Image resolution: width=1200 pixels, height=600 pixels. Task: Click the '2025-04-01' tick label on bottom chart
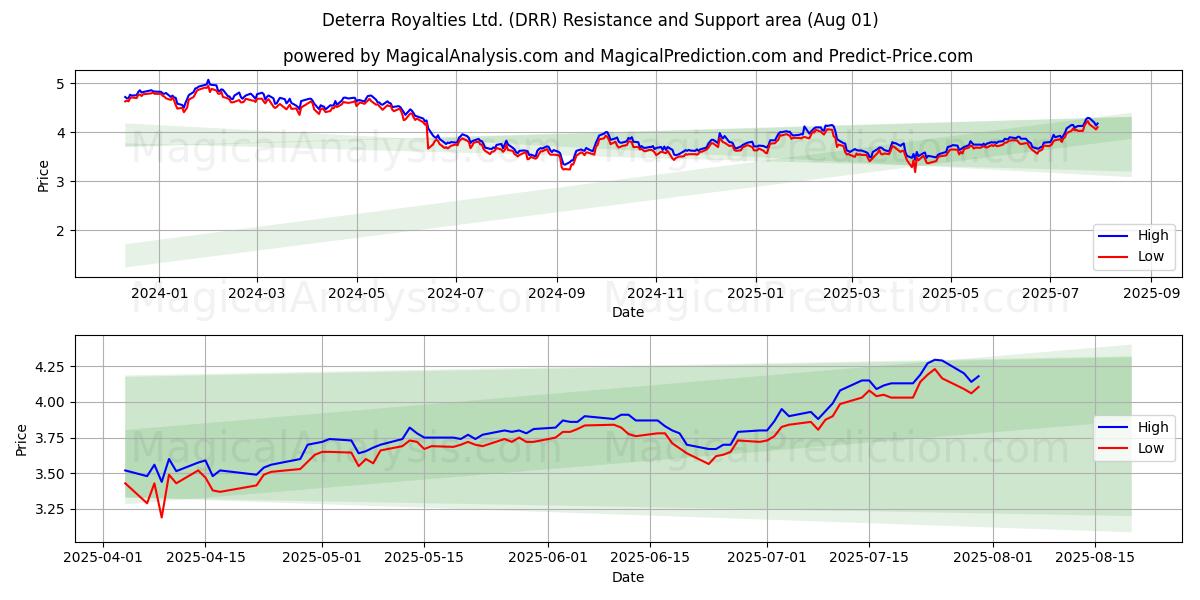pyautogui.click(x=104, y=557)
